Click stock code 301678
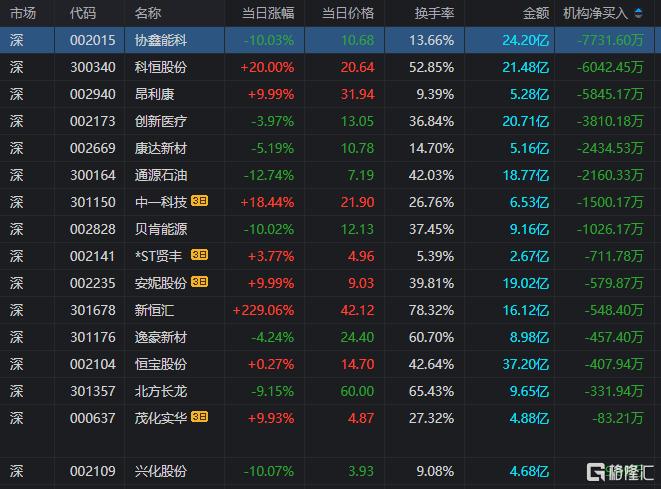The width and height of the screenshot is (661, 489). 93,310
